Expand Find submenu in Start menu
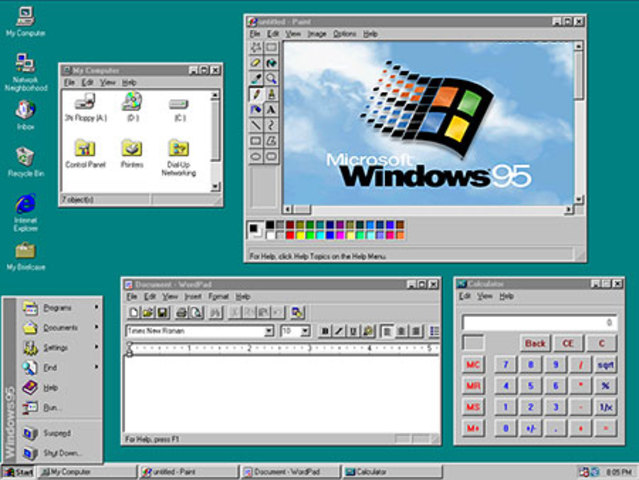The width and height of the screenshot is (639, 480). 61,368
